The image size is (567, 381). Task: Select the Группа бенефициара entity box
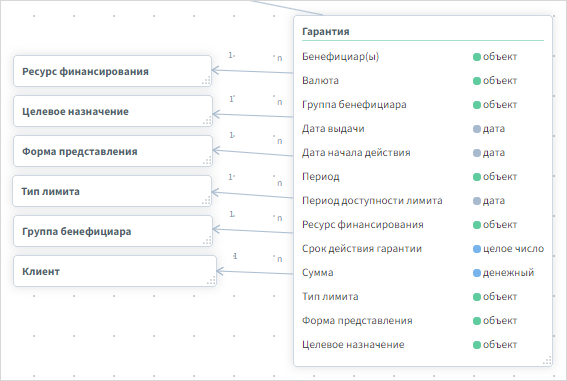tap(113, 231)
